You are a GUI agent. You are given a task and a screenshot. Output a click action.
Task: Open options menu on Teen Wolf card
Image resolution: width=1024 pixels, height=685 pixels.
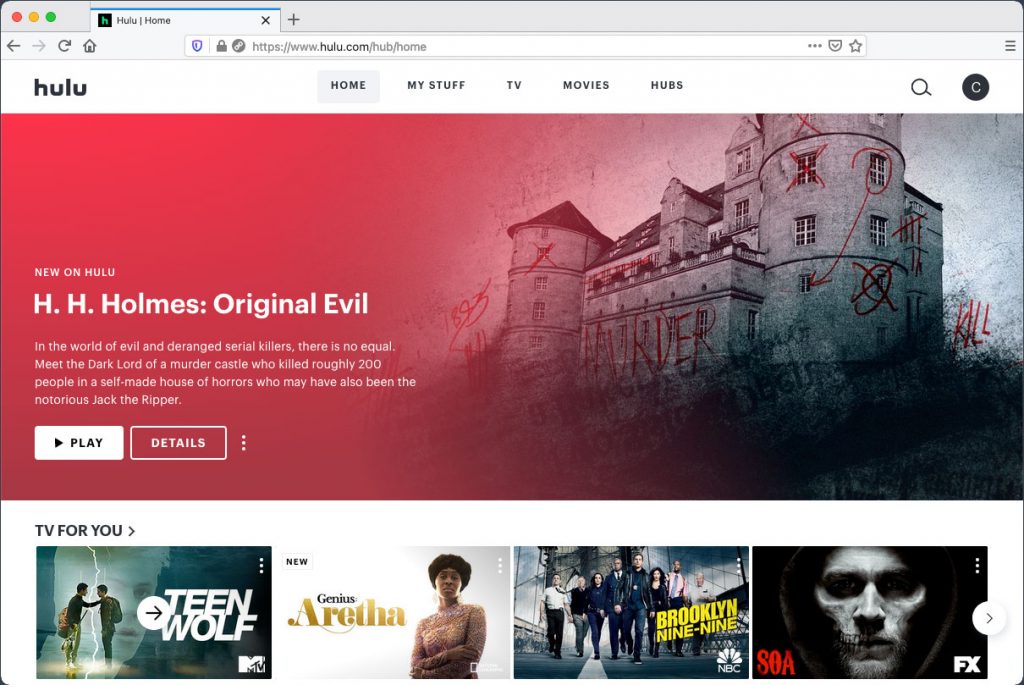[261, 566]
